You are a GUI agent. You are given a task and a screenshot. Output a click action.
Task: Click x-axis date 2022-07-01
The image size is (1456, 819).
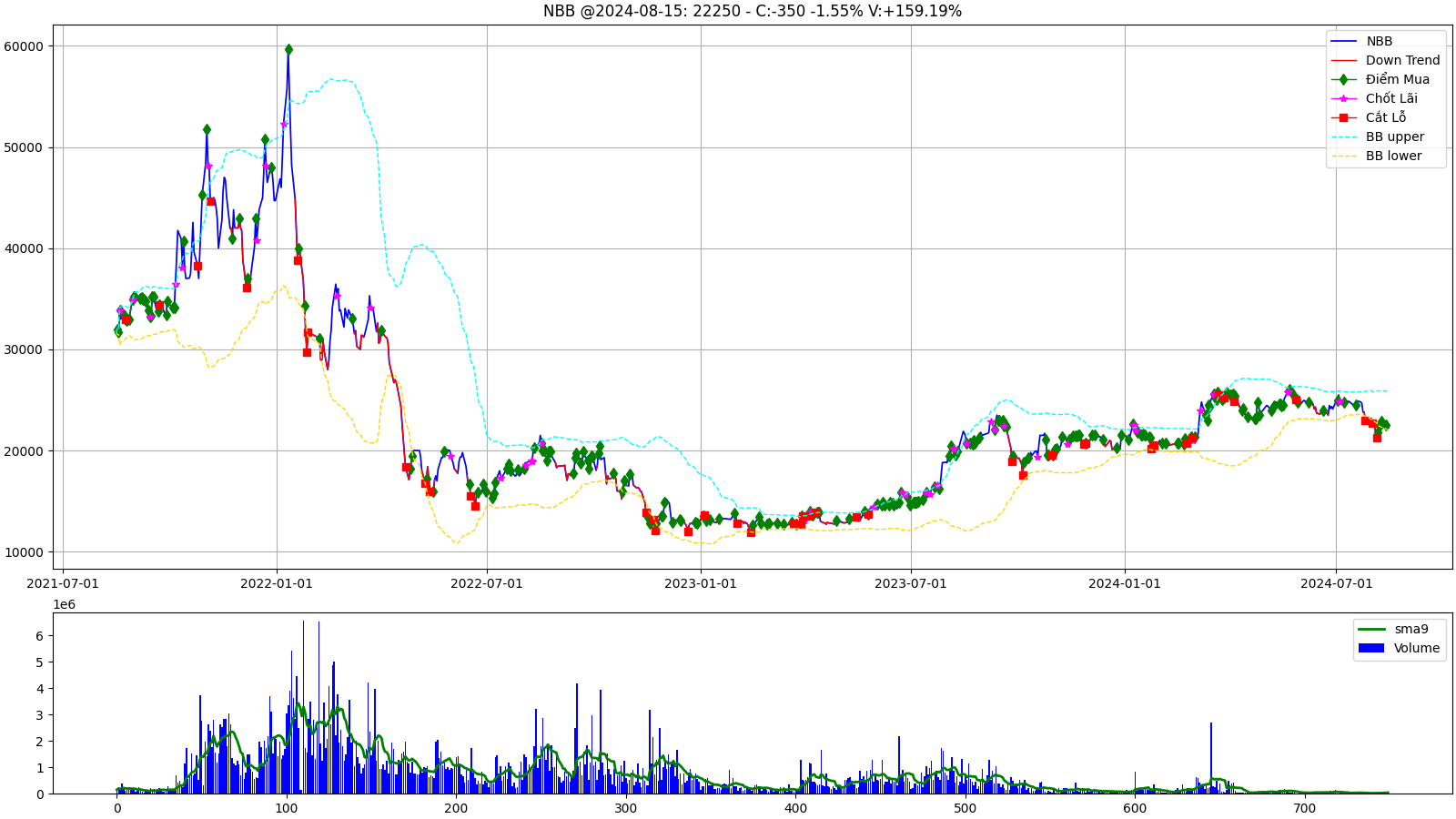pyautogui.click(x=487, y=583)
